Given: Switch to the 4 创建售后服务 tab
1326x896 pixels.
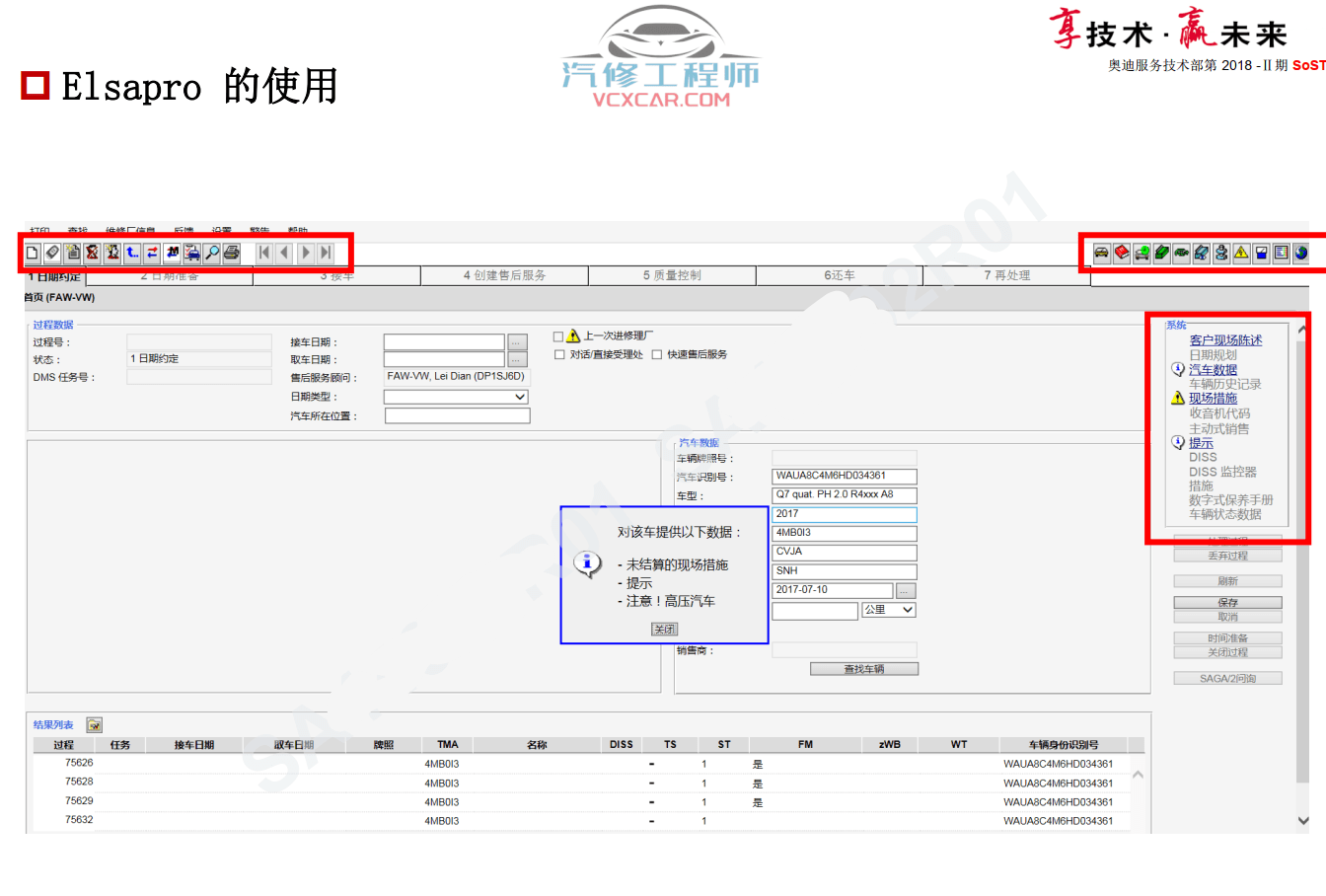Looking at the screenshot, I should click(504, 276).
